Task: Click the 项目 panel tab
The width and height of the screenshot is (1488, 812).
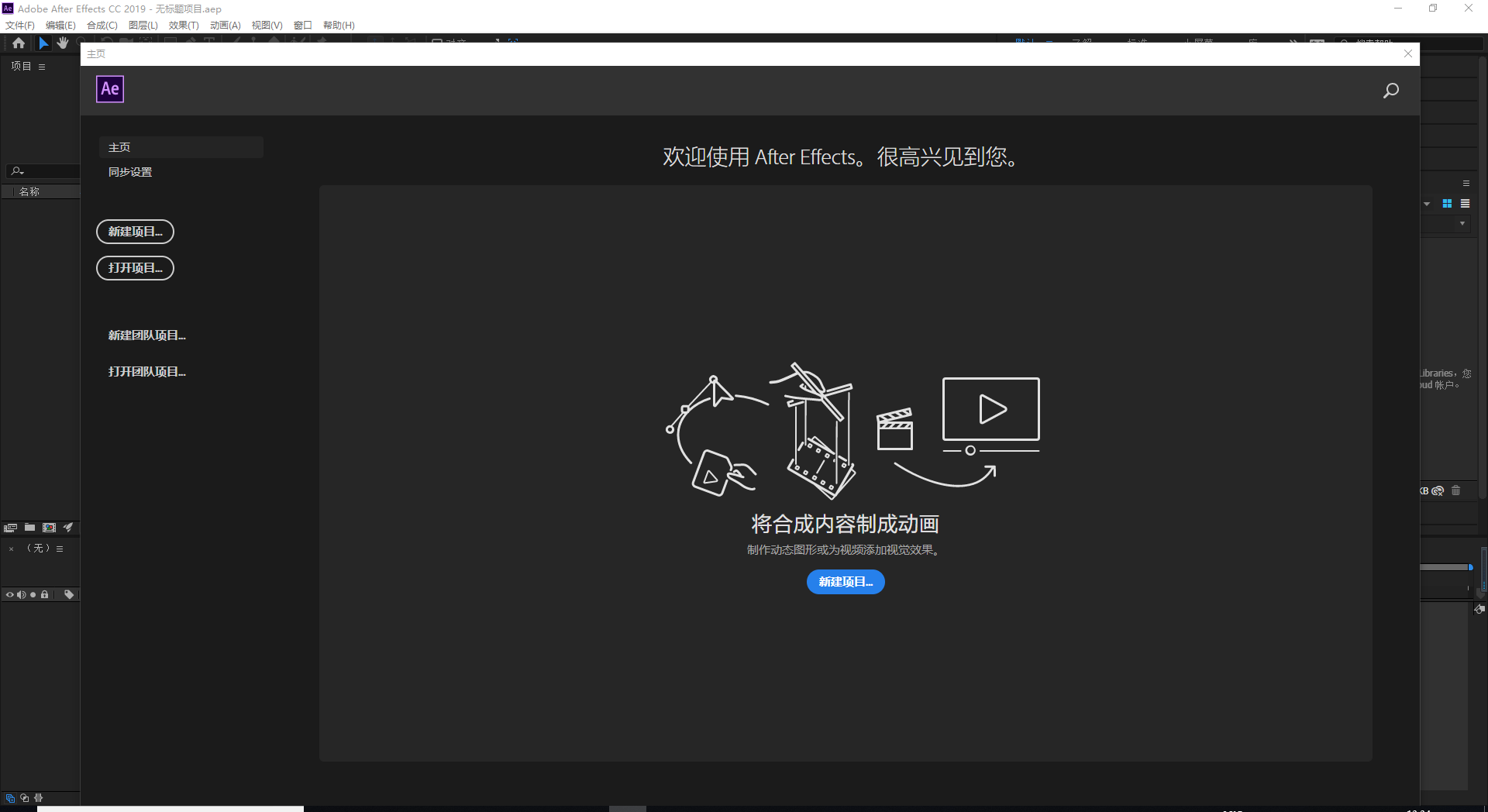Action: (21, 67)
